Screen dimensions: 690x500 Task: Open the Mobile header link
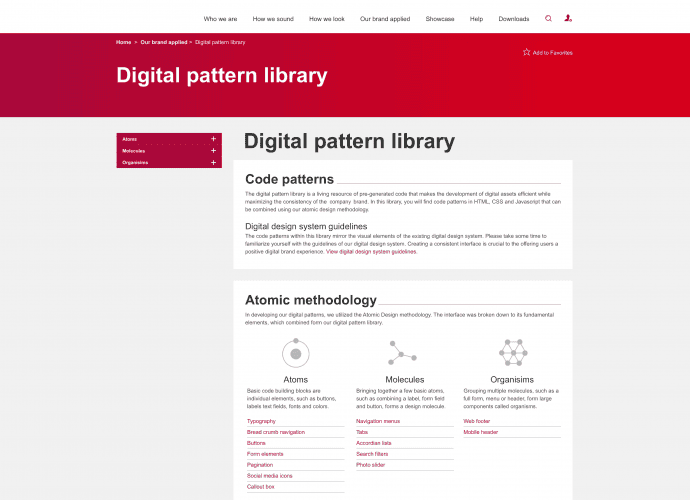pos(480,432)
